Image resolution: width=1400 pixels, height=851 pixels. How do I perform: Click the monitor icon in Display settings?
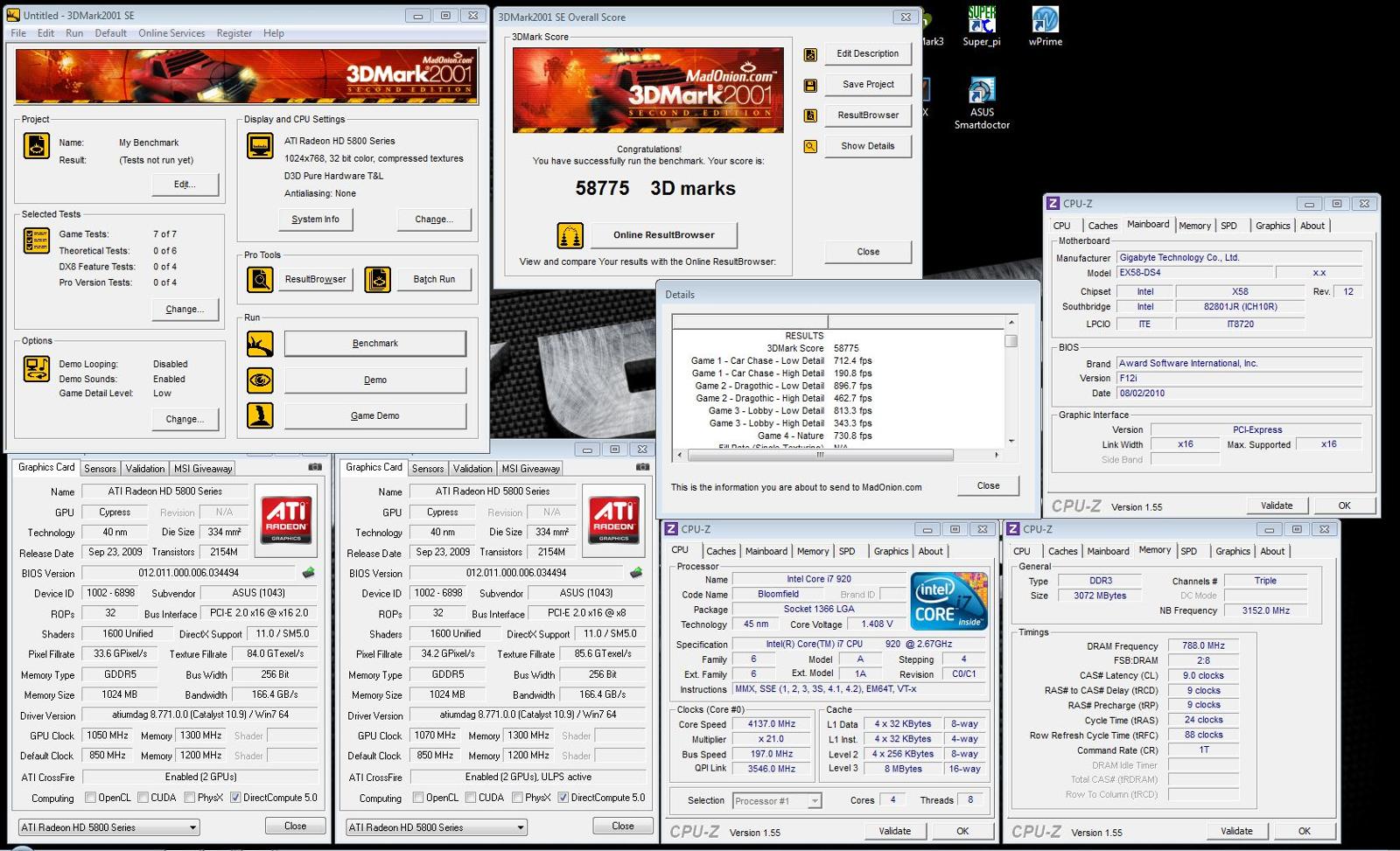260,145
